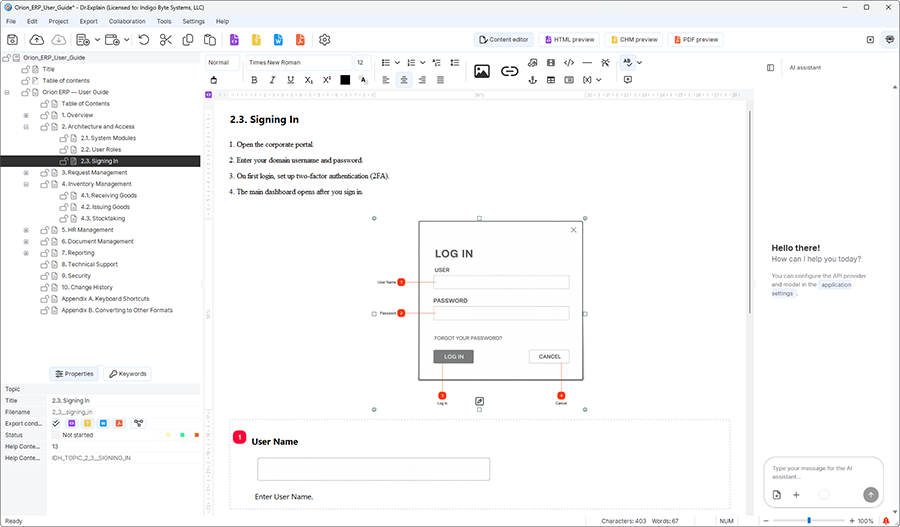The image size is (900, 527).
Task: Expand the bulleted list options arrow
Action: [397, 63]
